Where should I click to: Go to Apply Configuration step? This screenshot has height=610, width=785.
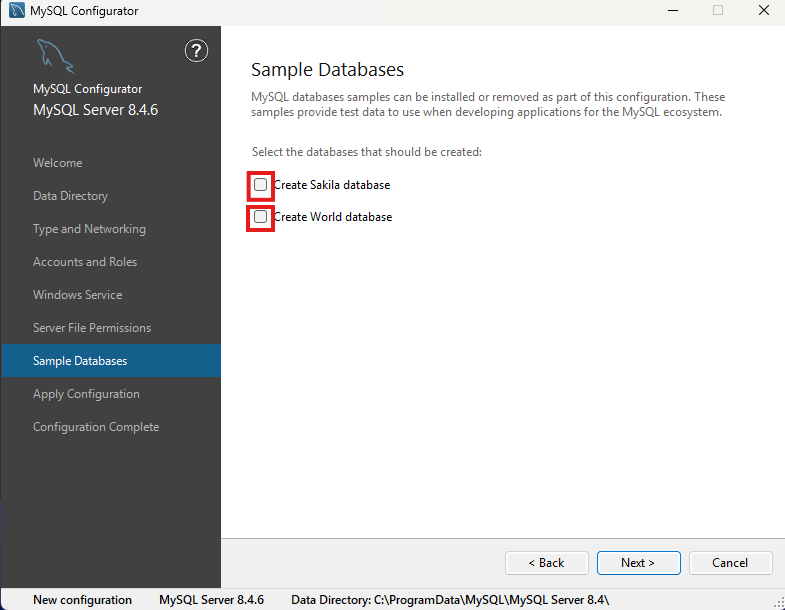pos(86,394)
